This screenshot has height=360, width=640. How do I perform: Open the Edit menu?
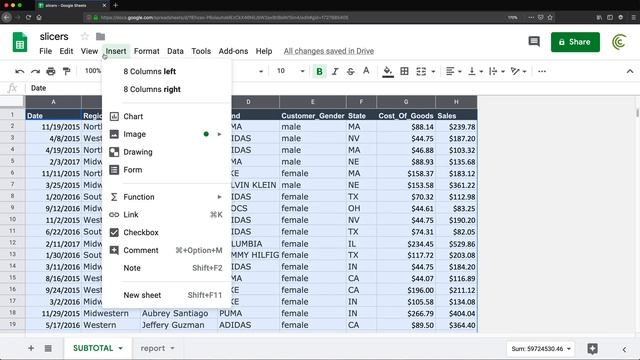(x=66, y=51)
